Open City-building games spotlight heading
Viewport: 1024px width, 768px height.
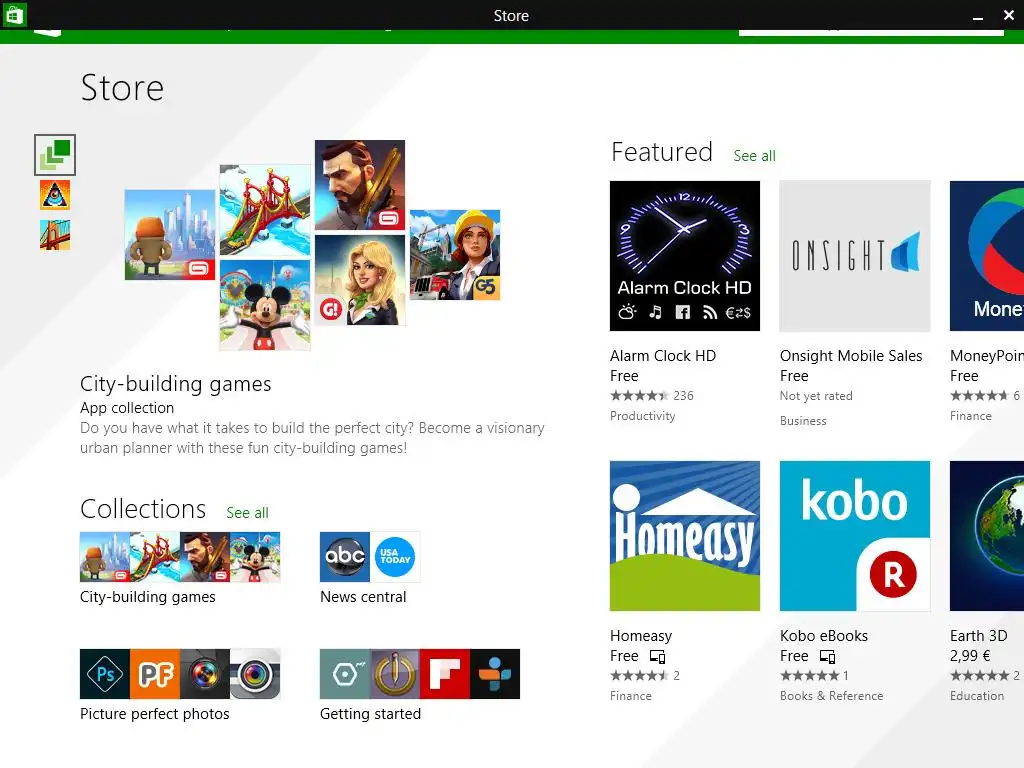tap(176, 384)
